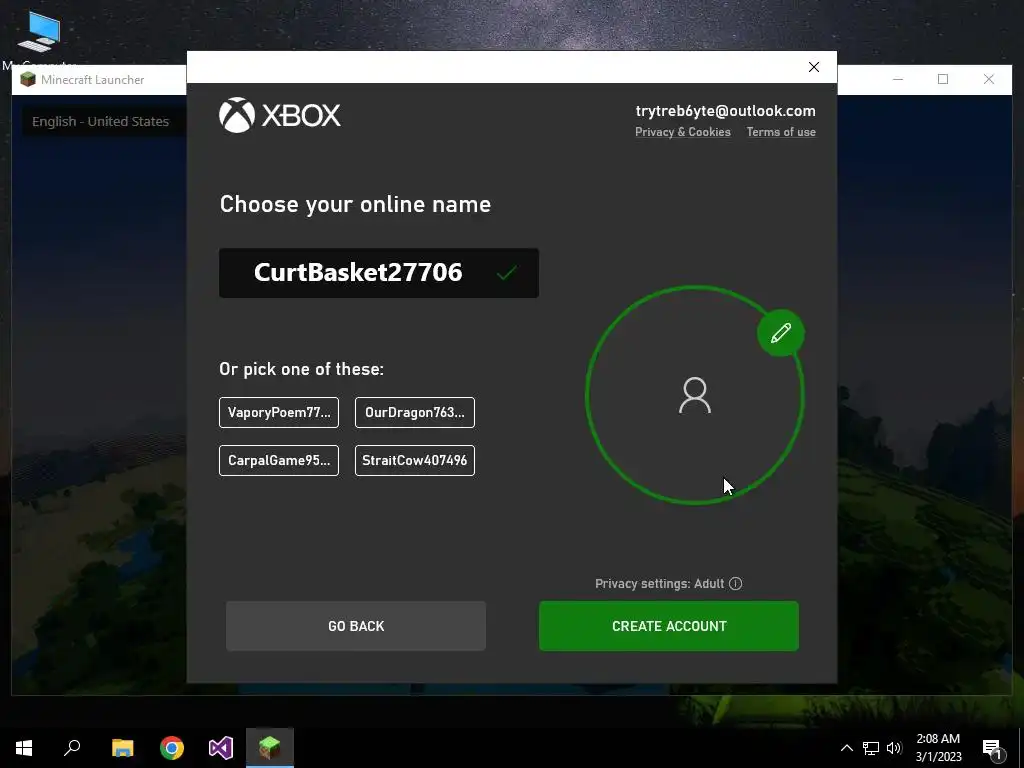
Task: Show hidden system tray icons
Action: tap(846, 748)
